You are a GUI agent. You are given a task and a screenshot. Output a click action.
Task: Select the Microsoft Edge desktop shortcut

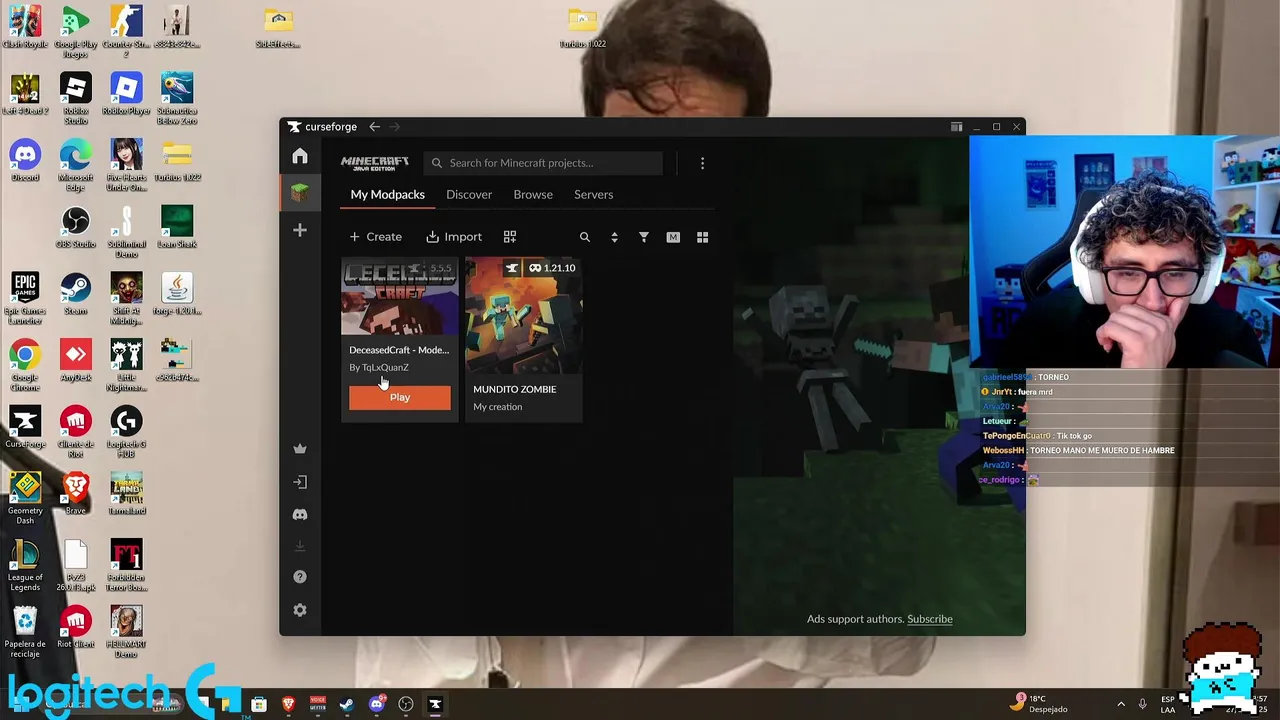click(x=76, y=165)
